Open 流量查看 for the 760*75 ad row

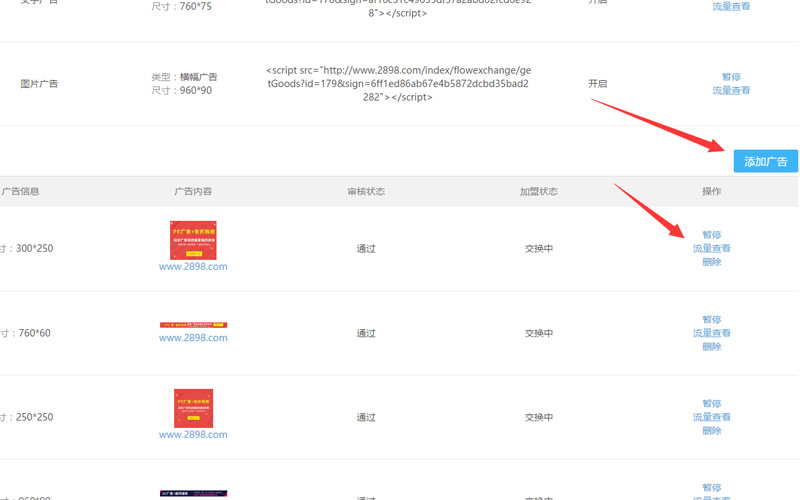point(731,6)
